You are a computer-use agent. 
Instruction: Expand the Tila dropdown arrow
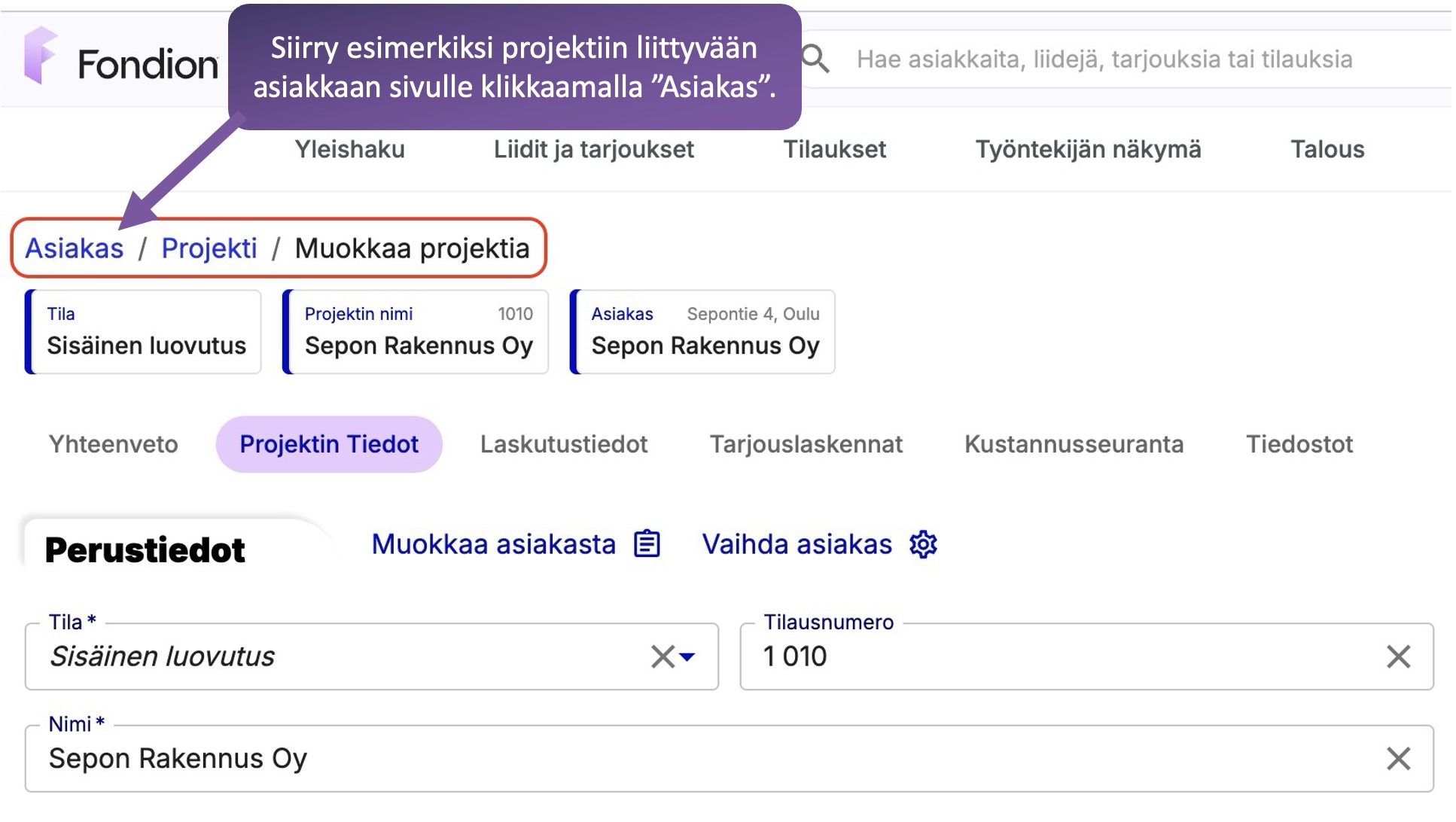pyautogui.click(x=687, y=656)
